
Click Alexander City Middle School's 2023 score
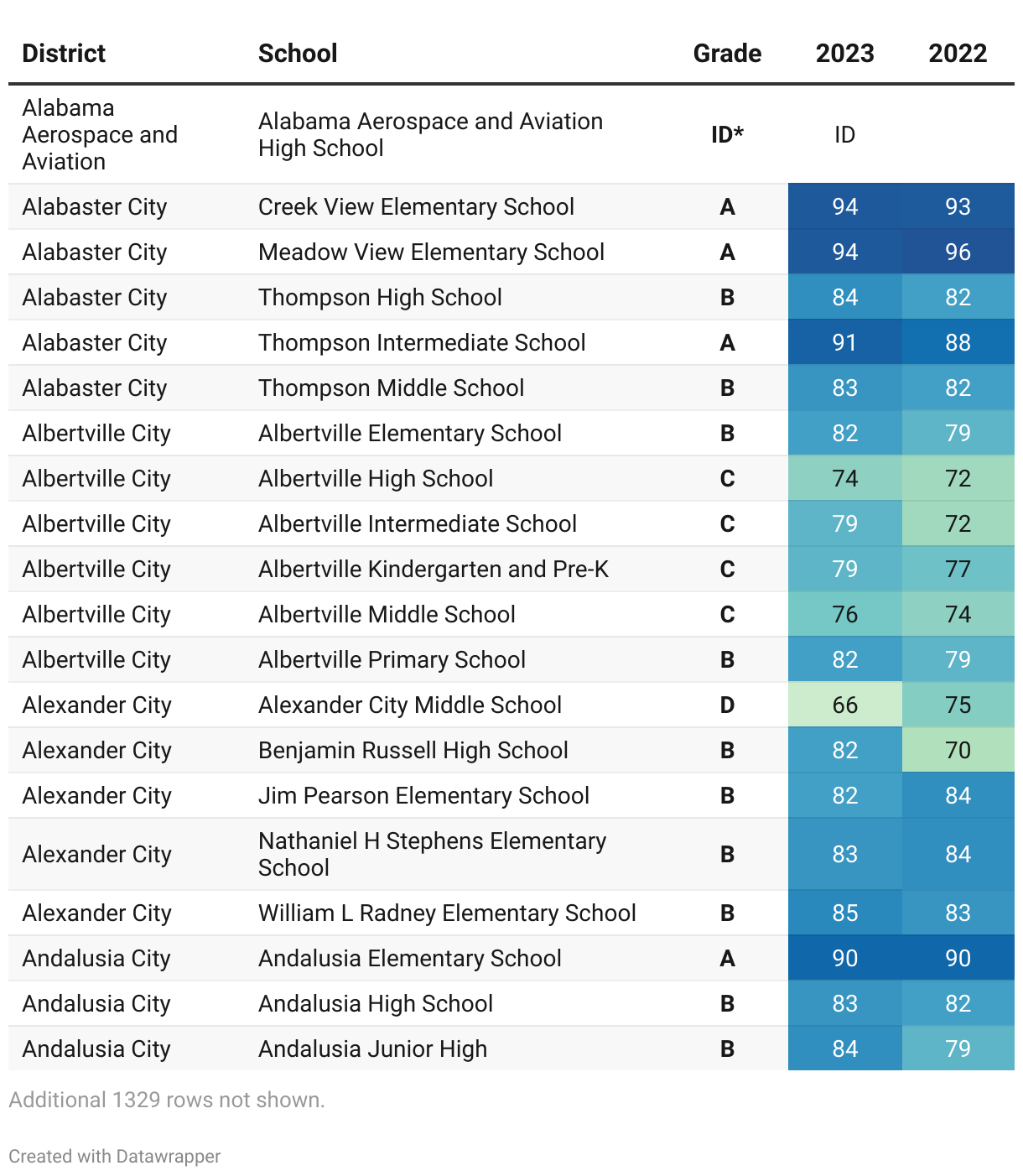(x=844, y=705)
